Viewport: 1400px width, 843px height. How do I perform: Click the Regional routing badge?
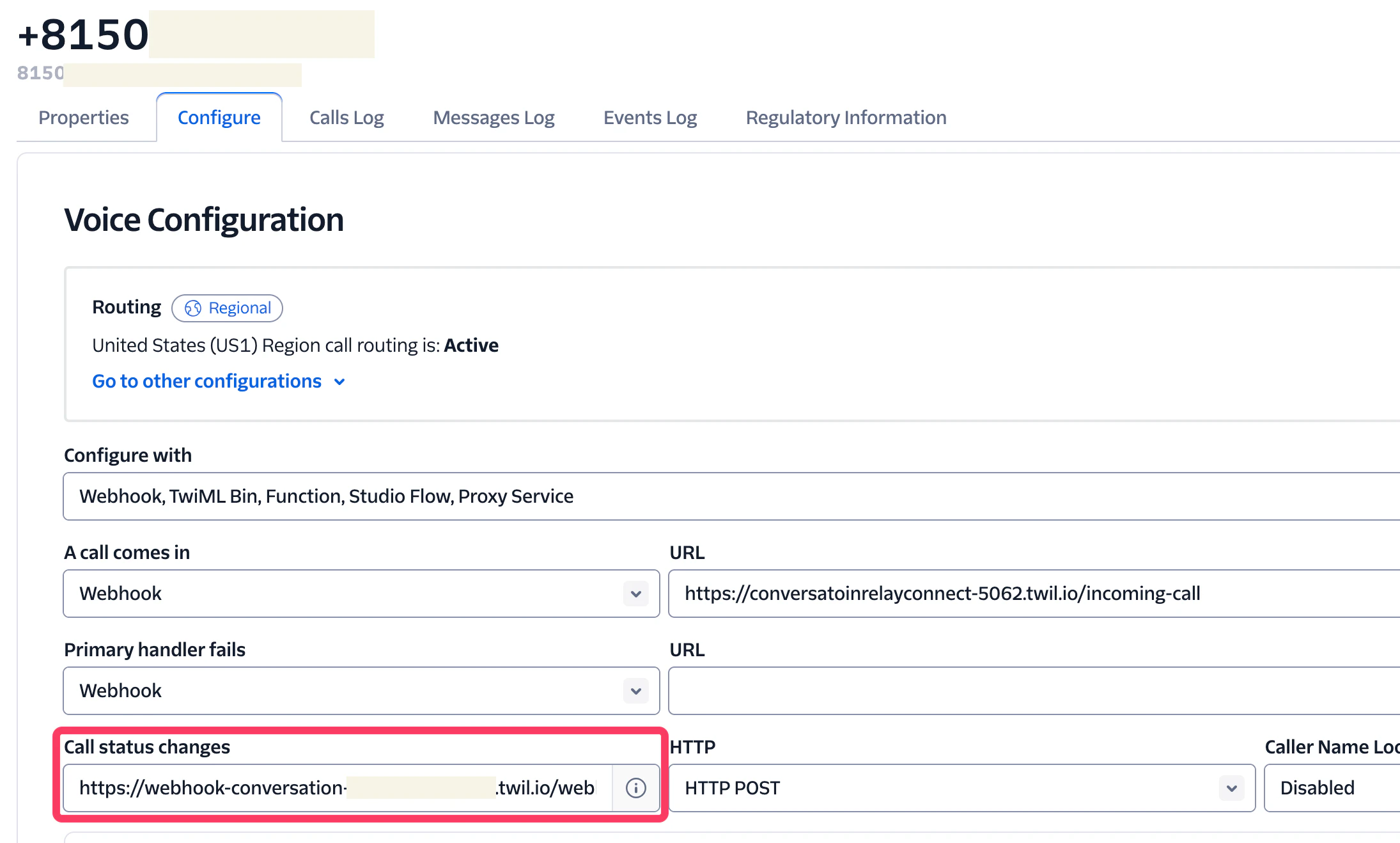click(228, 308)
